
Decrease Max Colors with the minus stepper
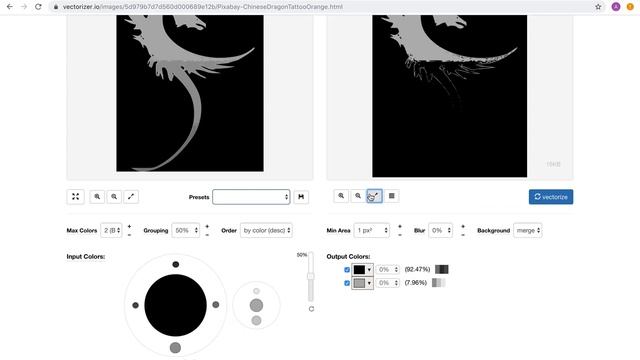[129, 235]
